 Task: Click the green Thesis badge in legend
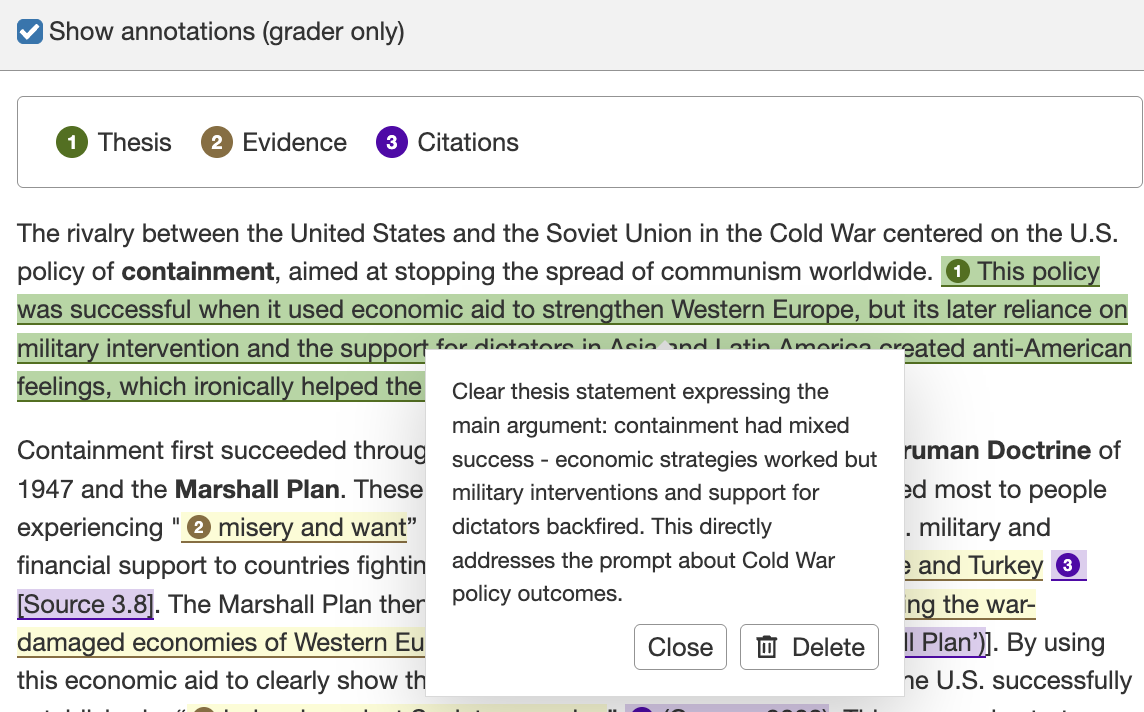tap(71, 143)
